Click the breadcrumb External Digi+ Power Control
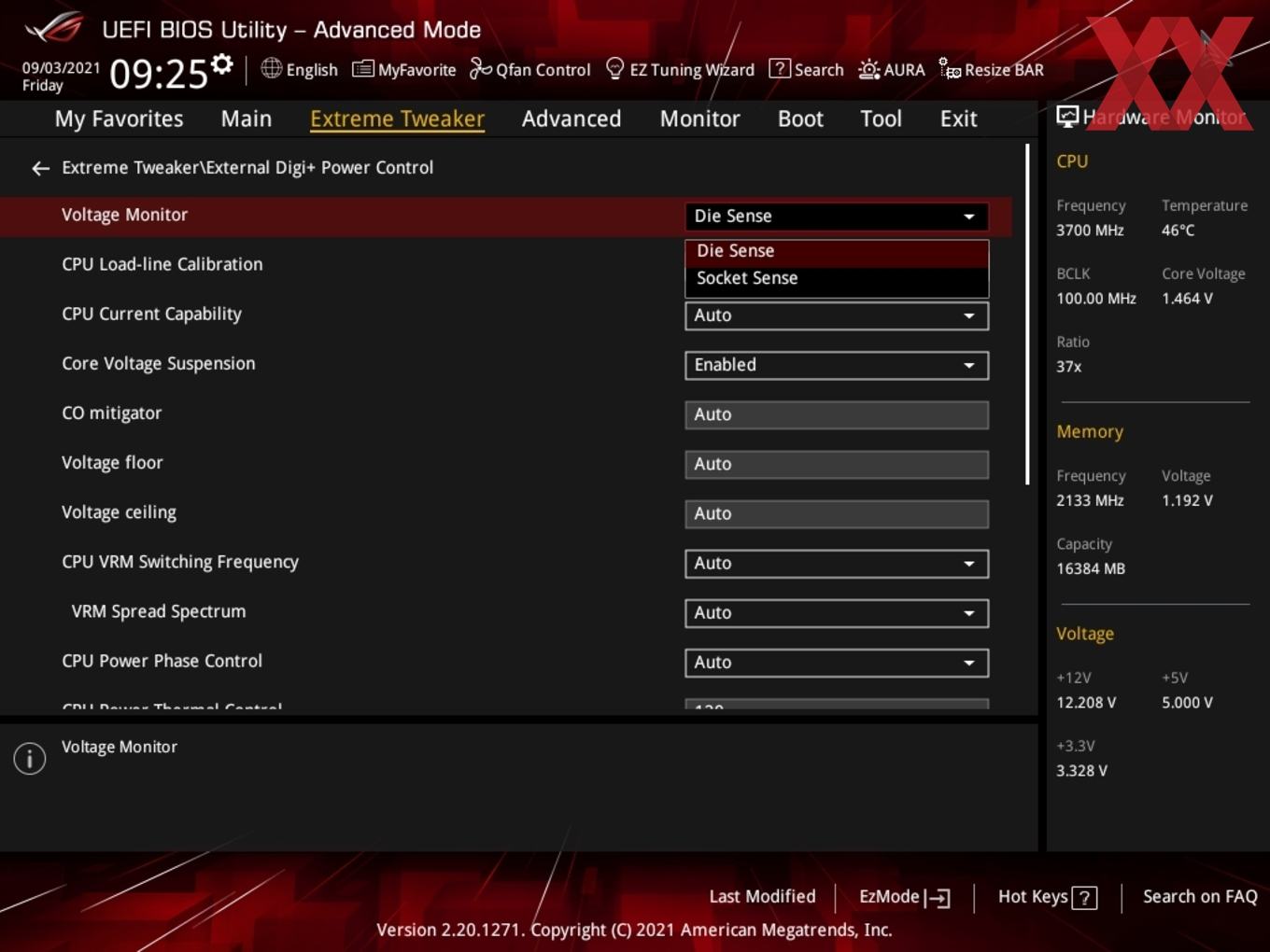This screenshot has height=952, width=1270. click(319, 168)
